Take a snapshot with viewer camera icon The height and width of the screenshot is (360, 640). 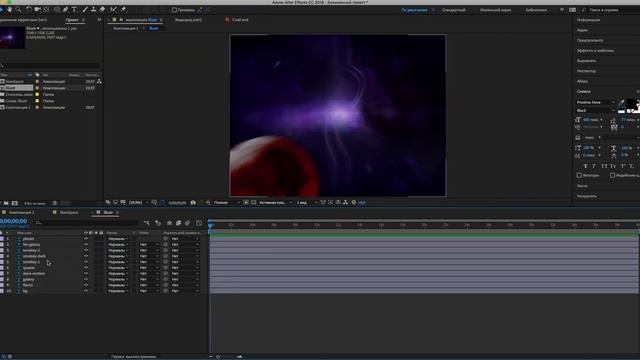click(193, 202)
